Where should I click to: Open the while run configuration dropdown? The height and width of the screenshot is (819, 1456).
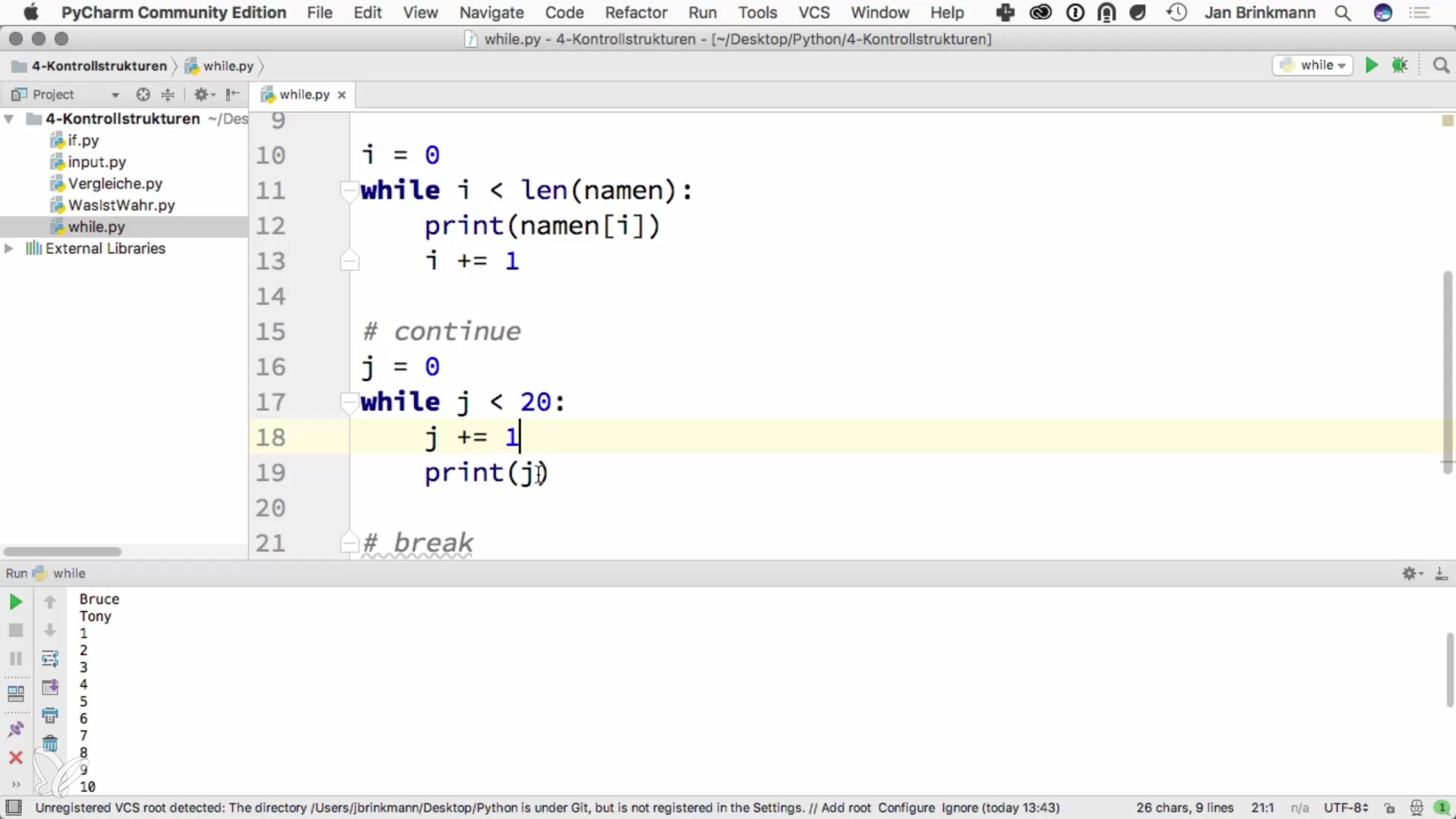[x=1313, y=66]
